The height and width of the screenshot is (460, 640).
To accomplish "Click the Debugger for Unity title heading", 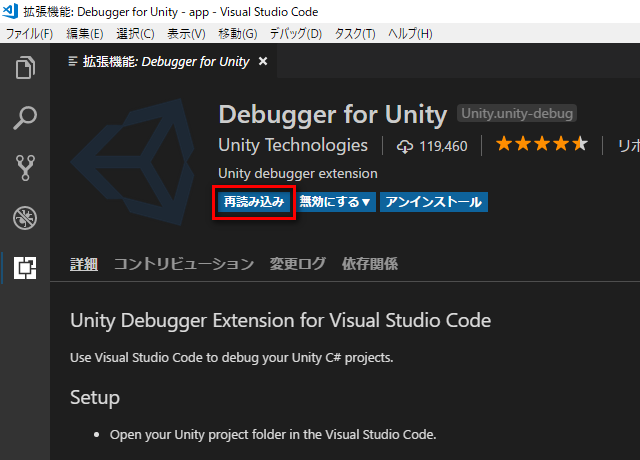I will [x=333, y=114].
